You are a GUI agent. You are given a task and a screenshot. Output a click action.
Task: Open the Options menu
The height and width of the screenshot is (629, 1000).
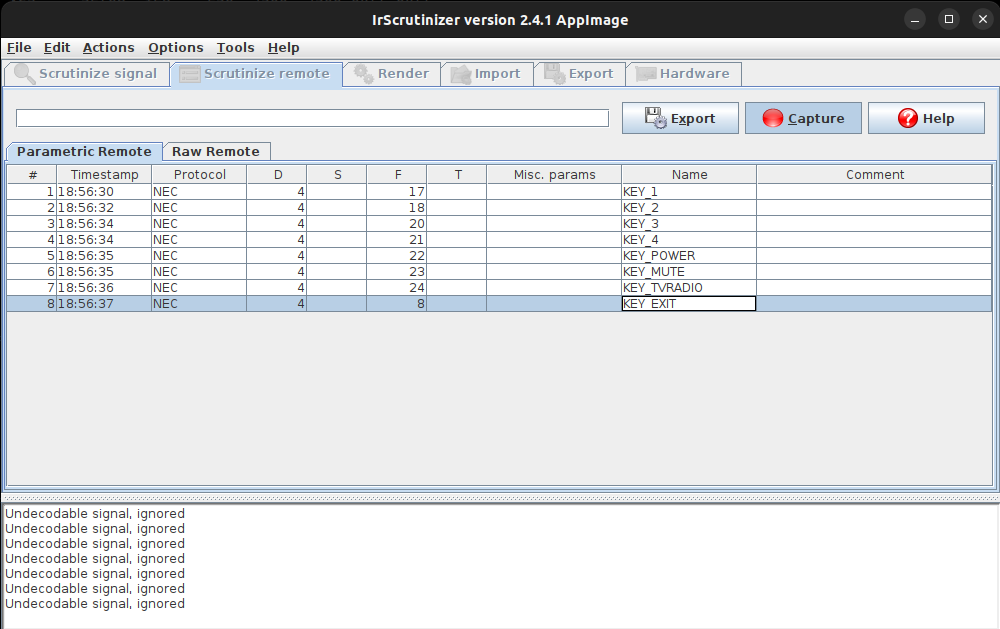click(x=175, y=47)
